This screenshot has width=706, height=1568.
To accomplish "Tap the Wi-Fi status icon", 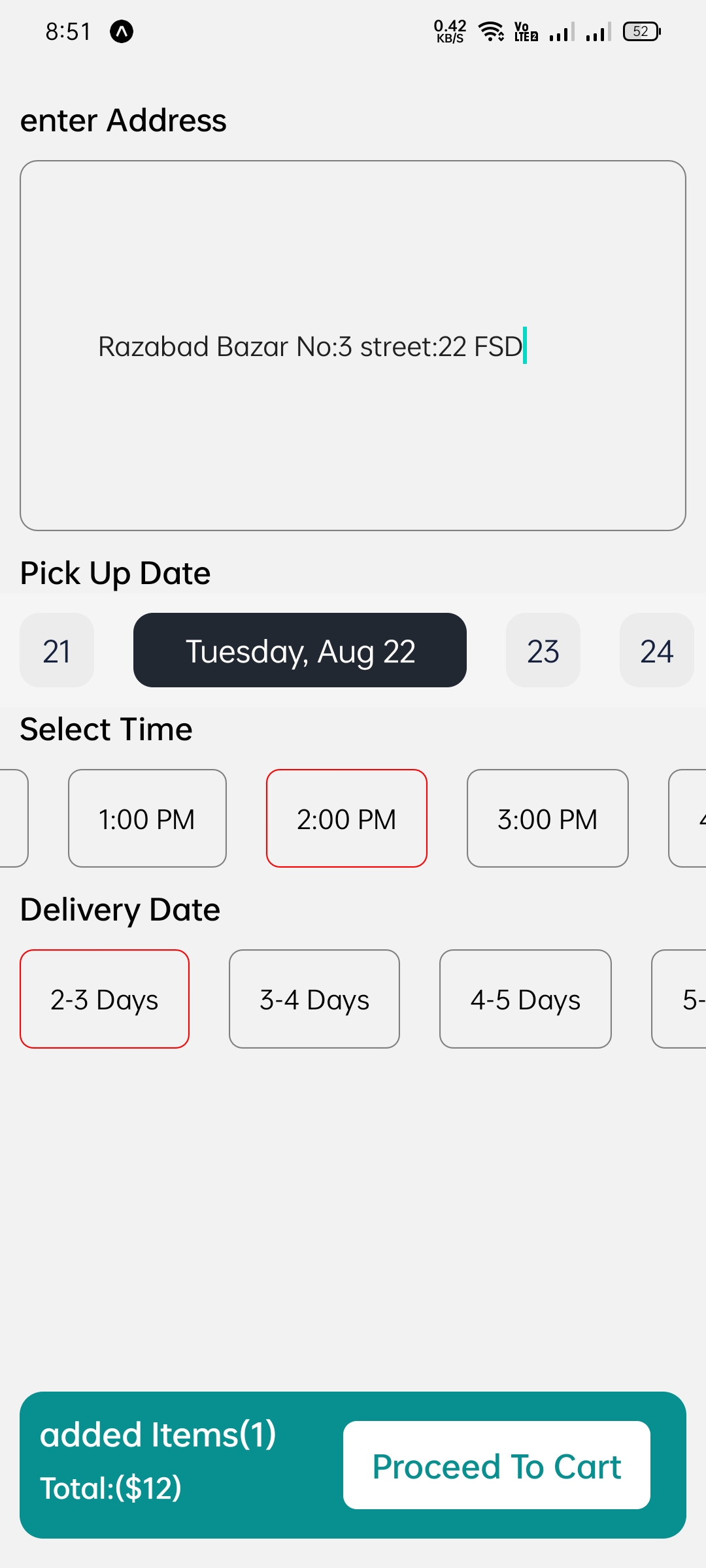I will [x=491, y=31].
